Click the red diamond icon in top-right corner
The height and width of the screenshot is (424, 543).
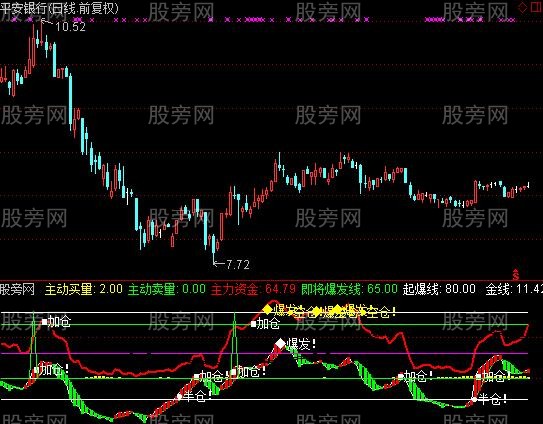pyautogui.click(x=522, y=8)
